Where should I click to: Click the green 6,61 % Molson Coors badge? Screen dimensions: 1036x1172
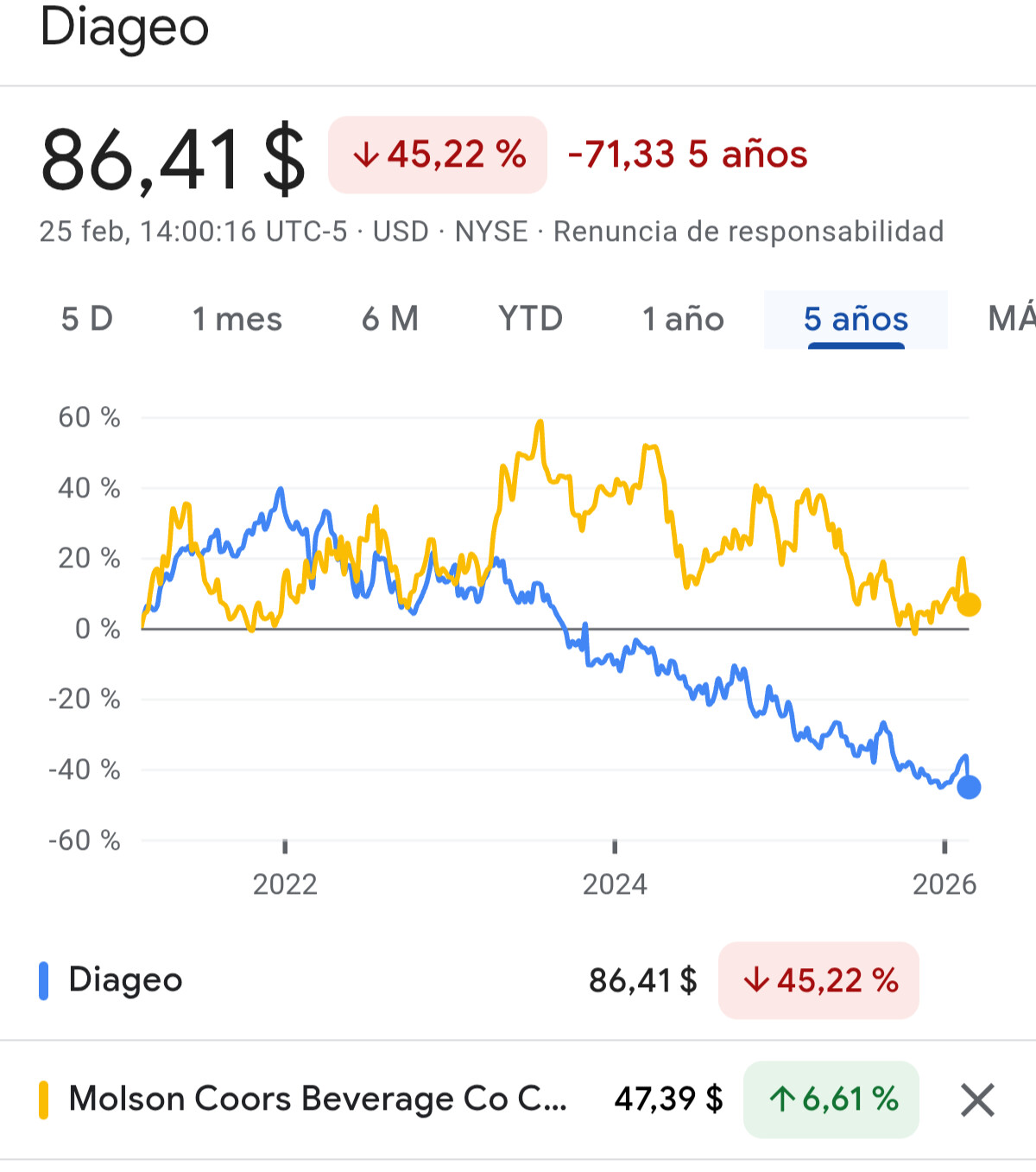(831, 1099)
